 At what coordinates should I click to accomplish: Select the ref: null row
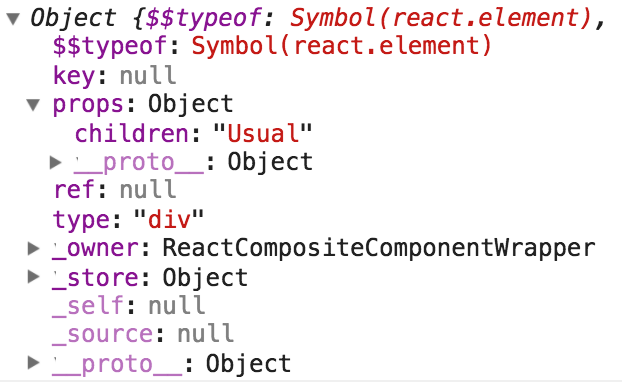[x=115, y=190]
